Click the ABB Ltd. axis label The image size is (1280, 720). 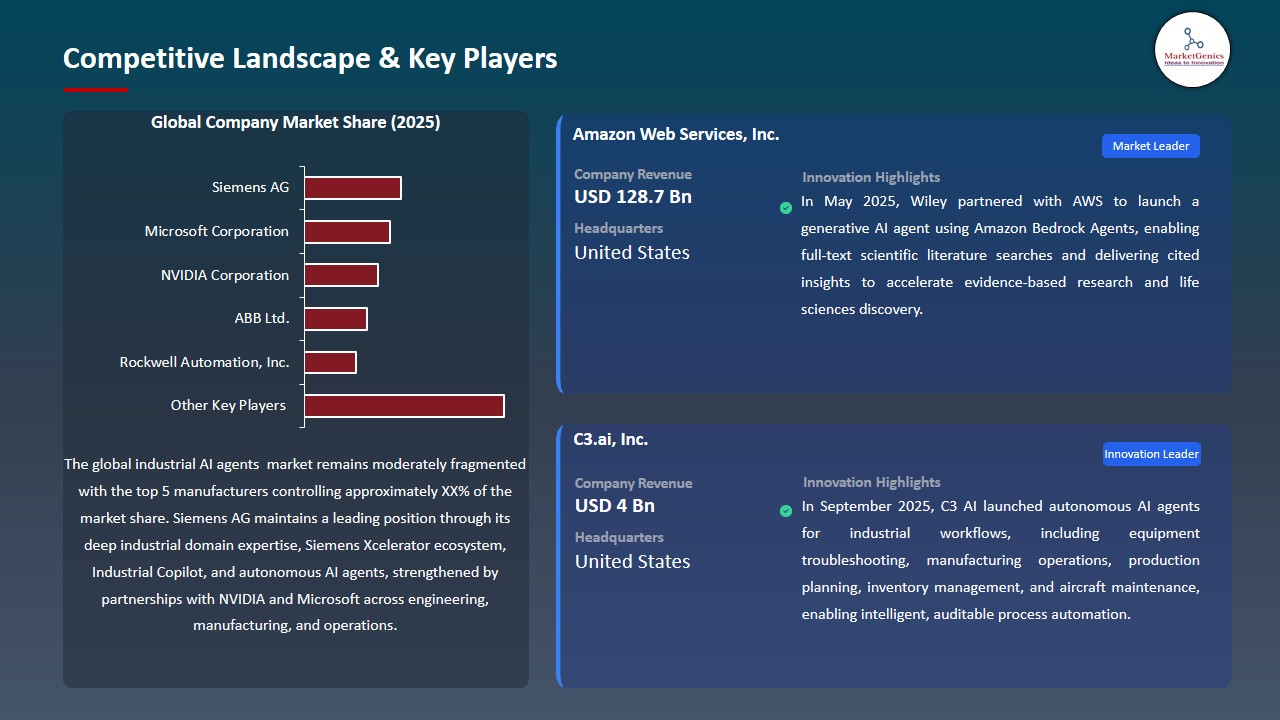(x=262, y=318)
